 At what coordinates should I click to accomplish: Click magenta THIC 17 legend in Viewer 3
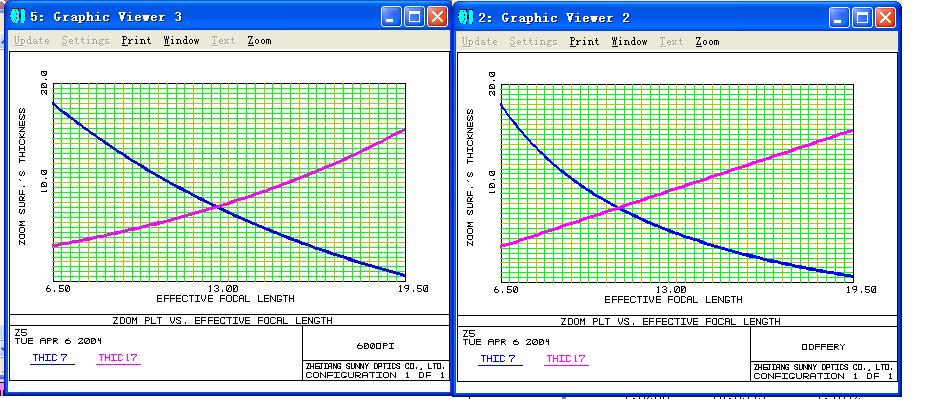coord(118,358)
